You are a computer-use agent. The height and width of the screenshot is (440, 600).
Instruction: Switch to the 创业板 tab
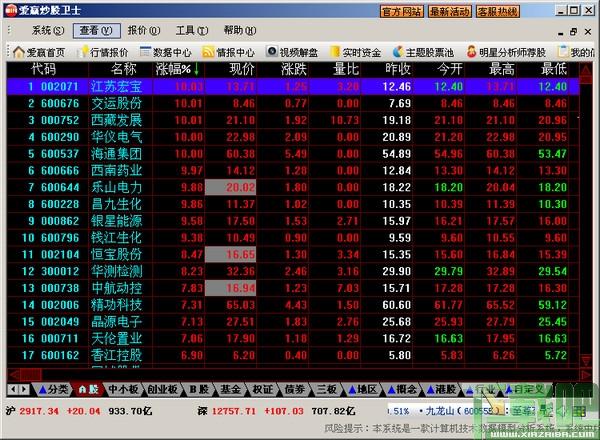(163, 389)
